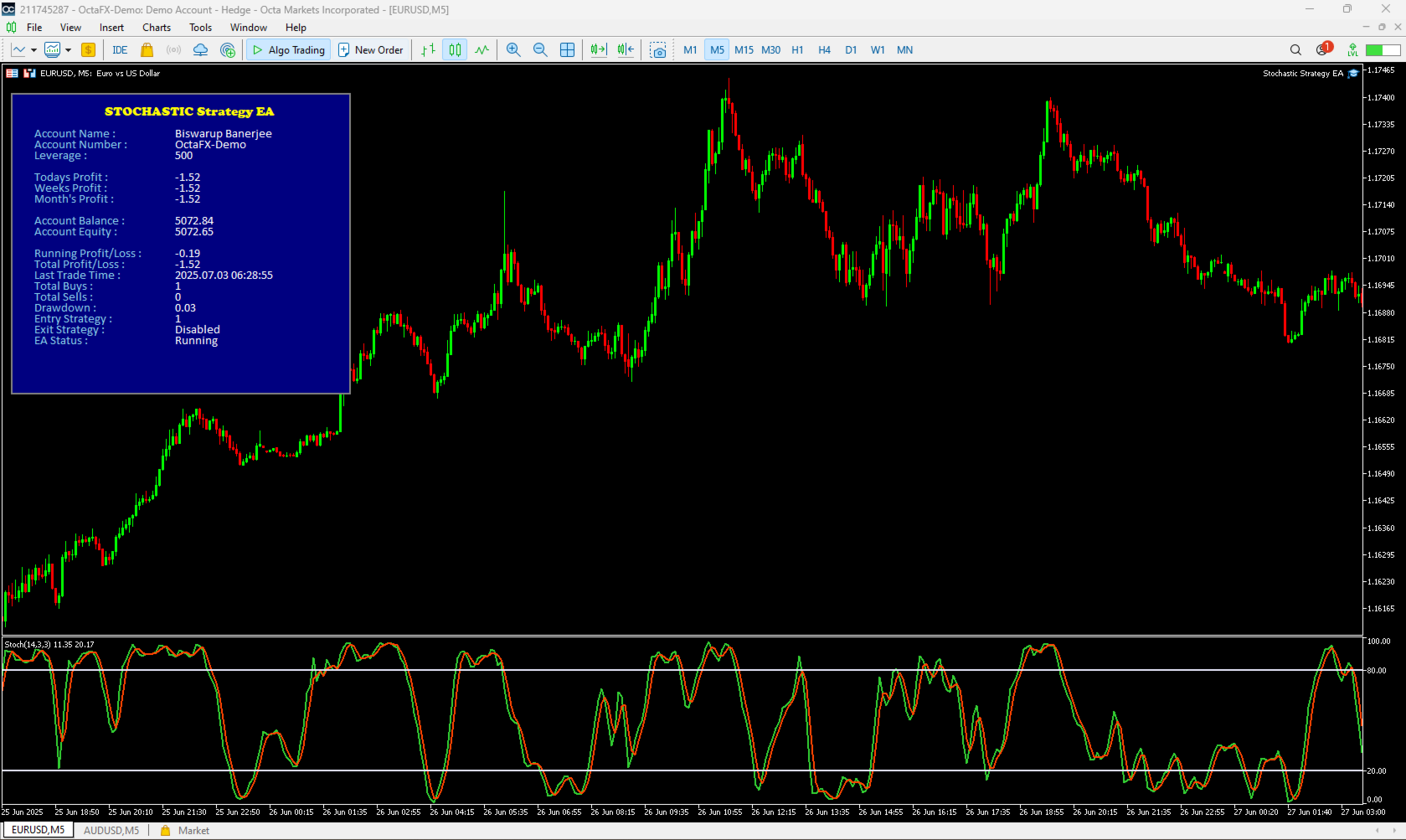Click the 1.17400 price scale label

tap(1381, 98)
